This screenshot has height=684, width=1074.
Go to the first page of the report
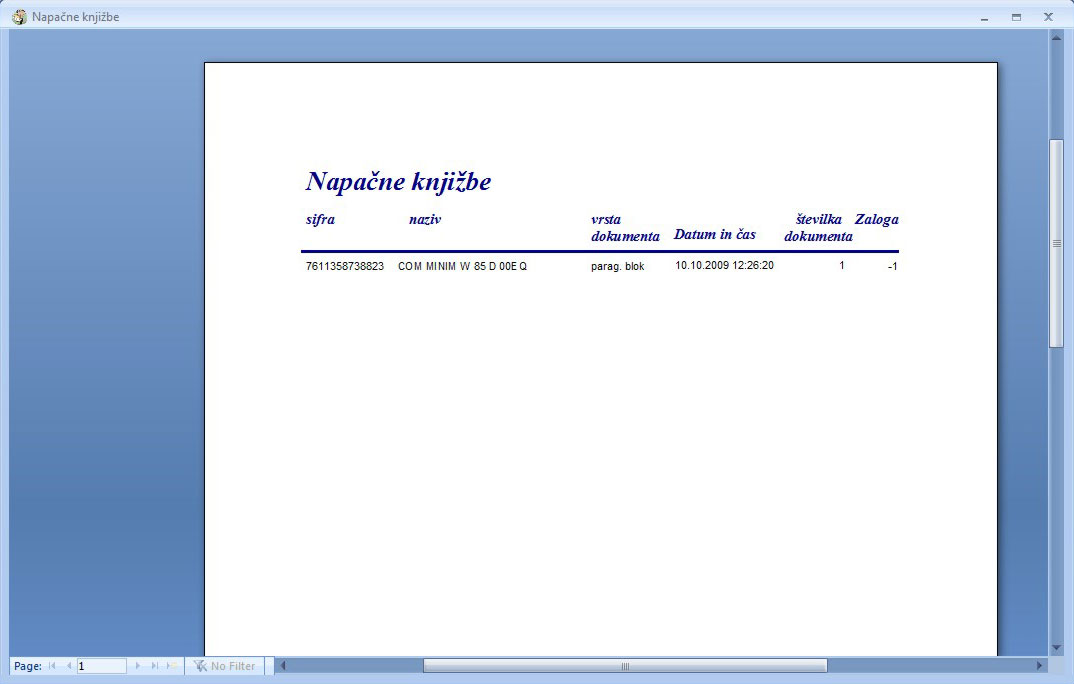(x=52, y=666)
